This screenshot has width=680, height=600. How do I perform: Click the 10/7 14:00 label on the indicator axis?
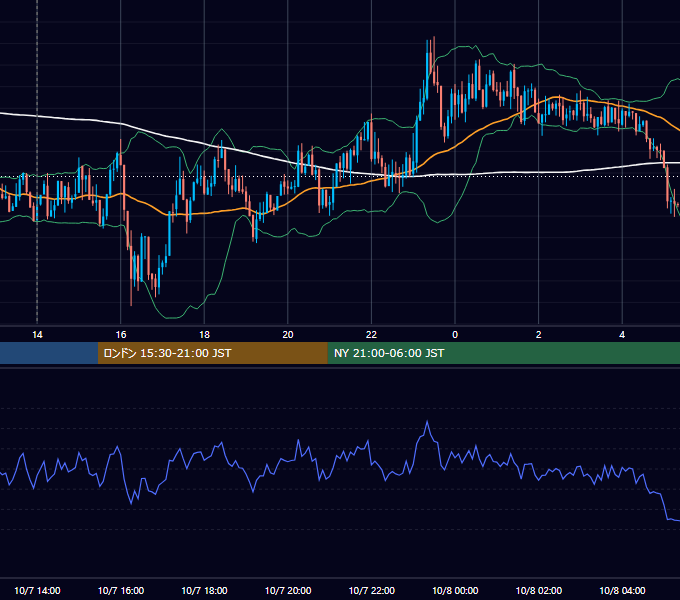tap(37, 590)
